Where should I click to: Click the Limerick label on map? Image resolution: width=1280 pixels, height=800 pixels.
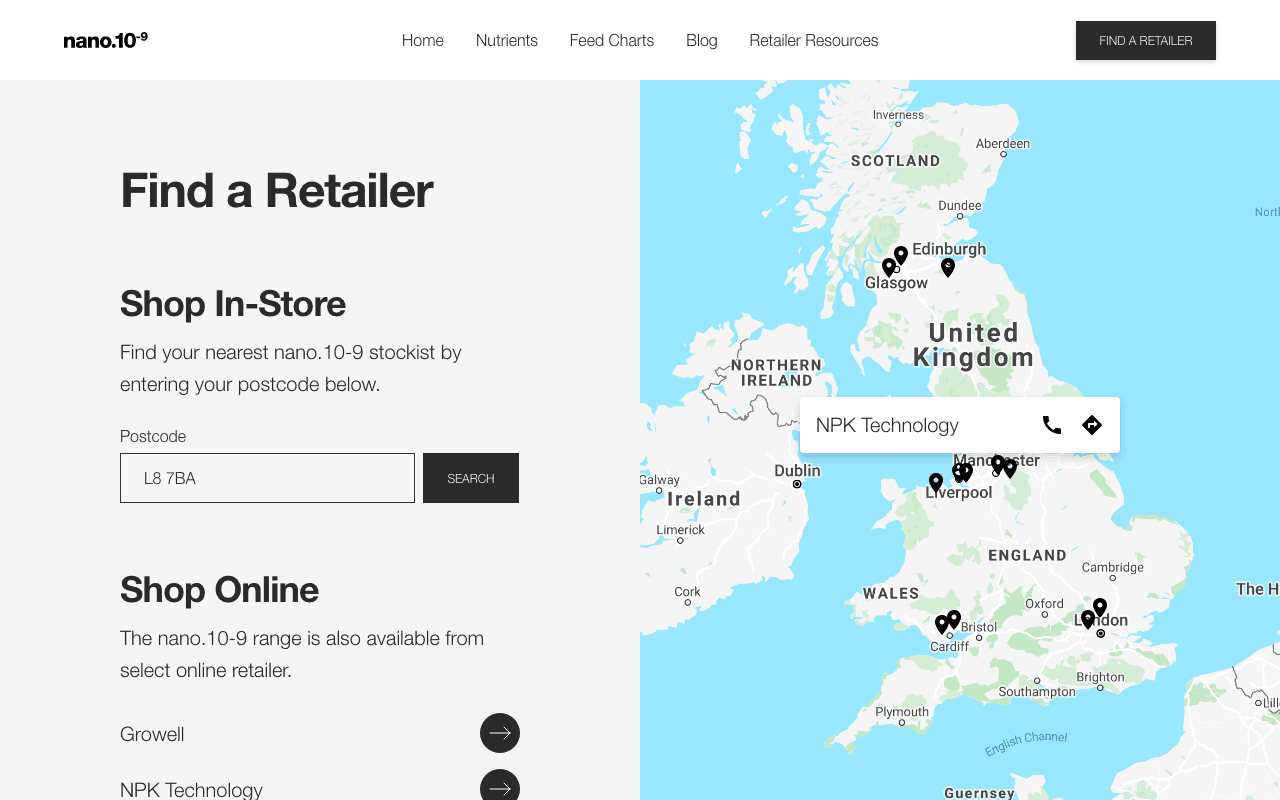pyautogui.click(x=681, y=530)
